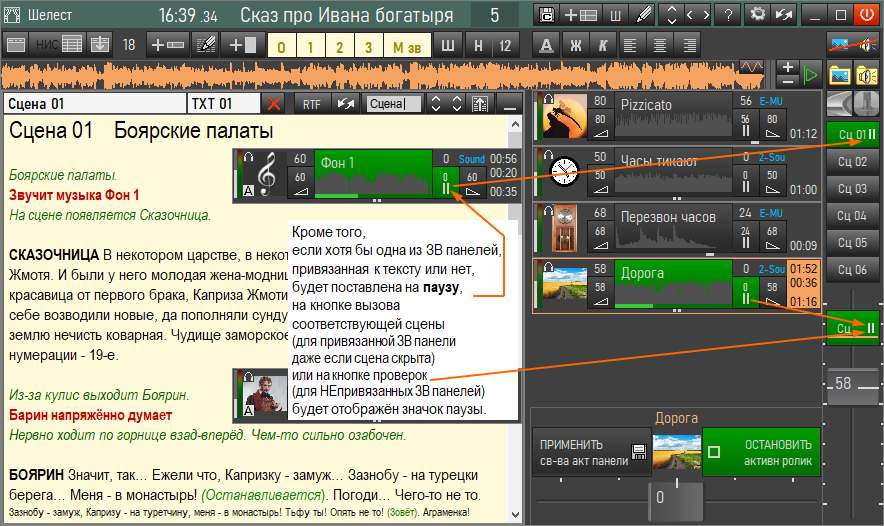Toggle pause on the Перезвон часов panel
Screen dimensions: 884x526
[x=745, y=237]
